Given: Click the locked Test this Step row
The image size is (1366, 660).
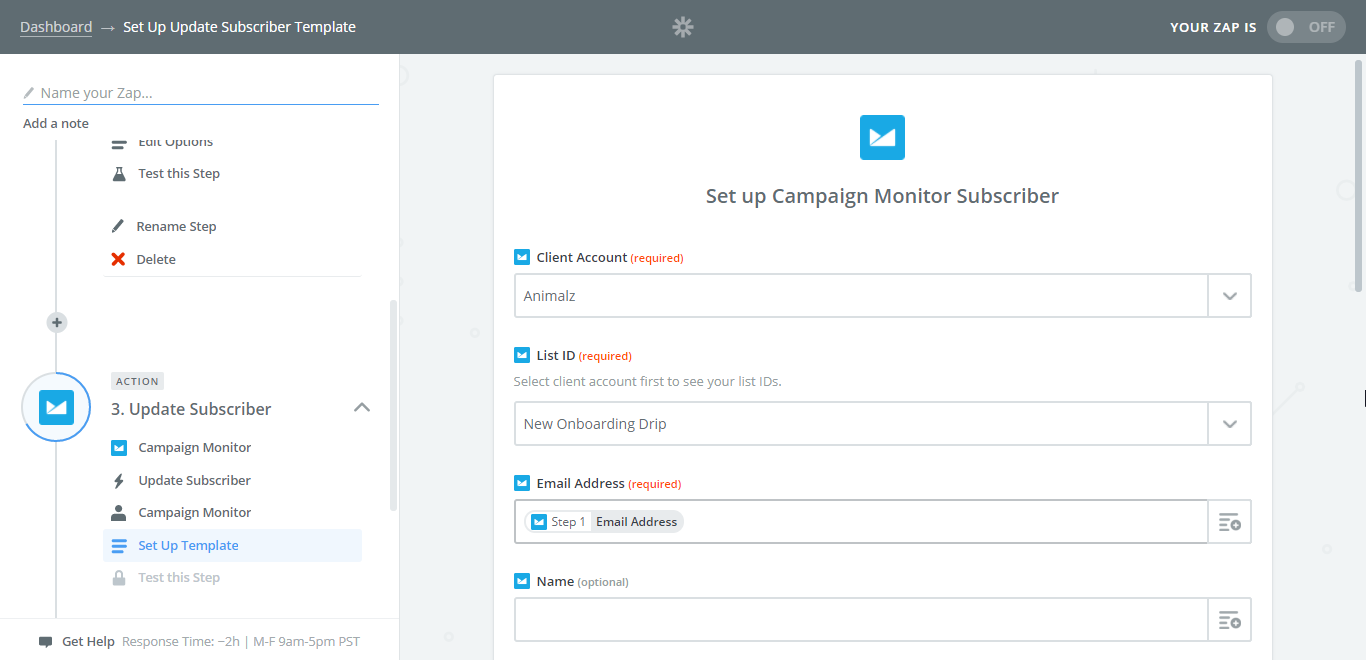Looking at the screenshot, I should click(232, 578).
